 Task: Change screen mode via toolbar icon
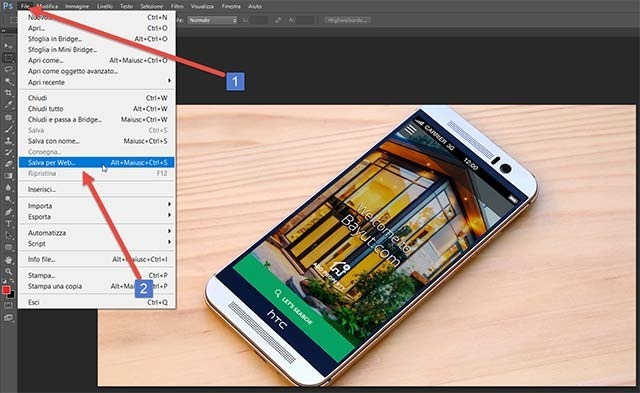click(x=8, y=318)
